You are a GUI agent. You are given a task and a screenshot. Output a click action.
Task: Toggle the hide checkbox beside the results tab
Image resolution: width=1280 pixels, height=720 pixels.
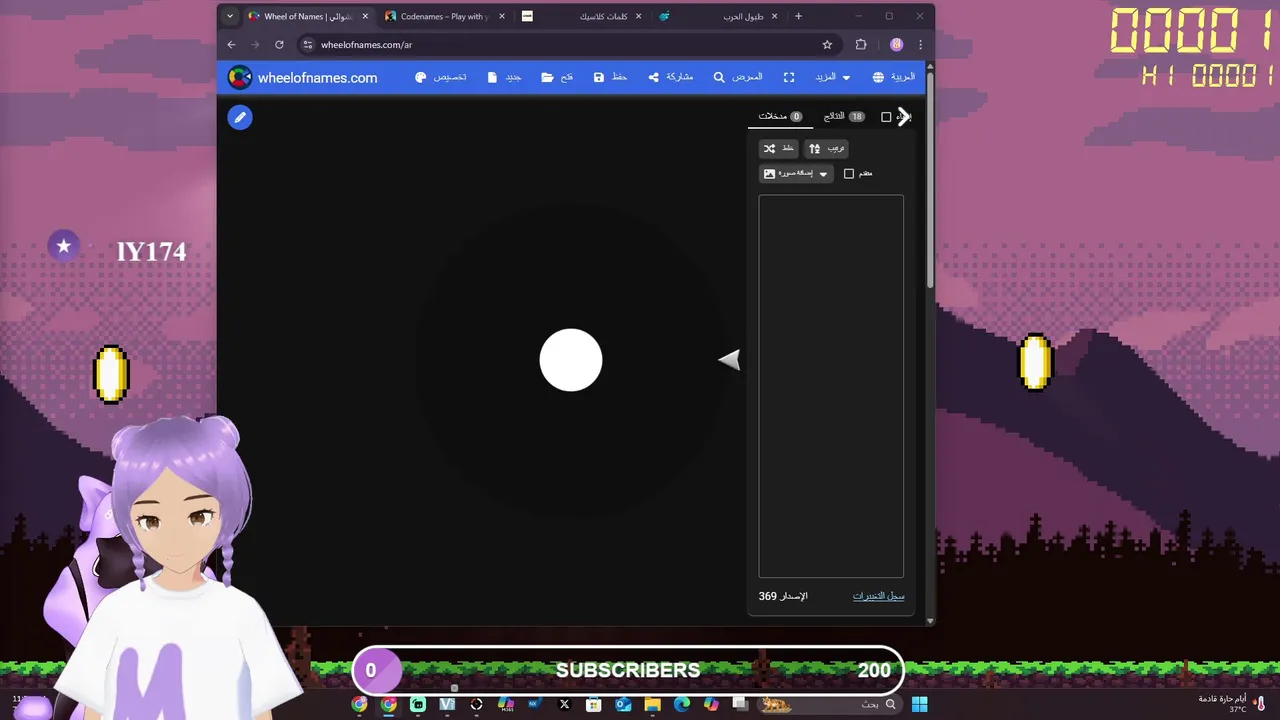[886, 117]
